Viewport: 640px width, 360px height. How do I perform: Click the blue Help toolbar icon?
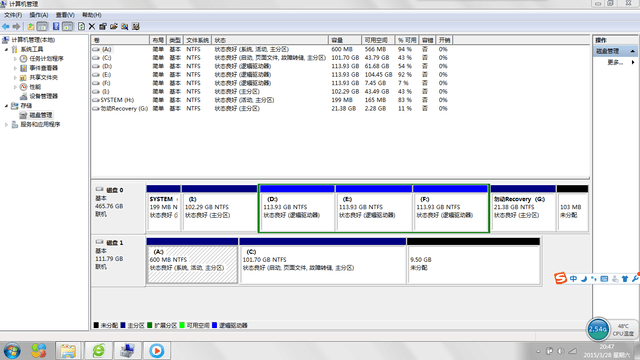56,27
